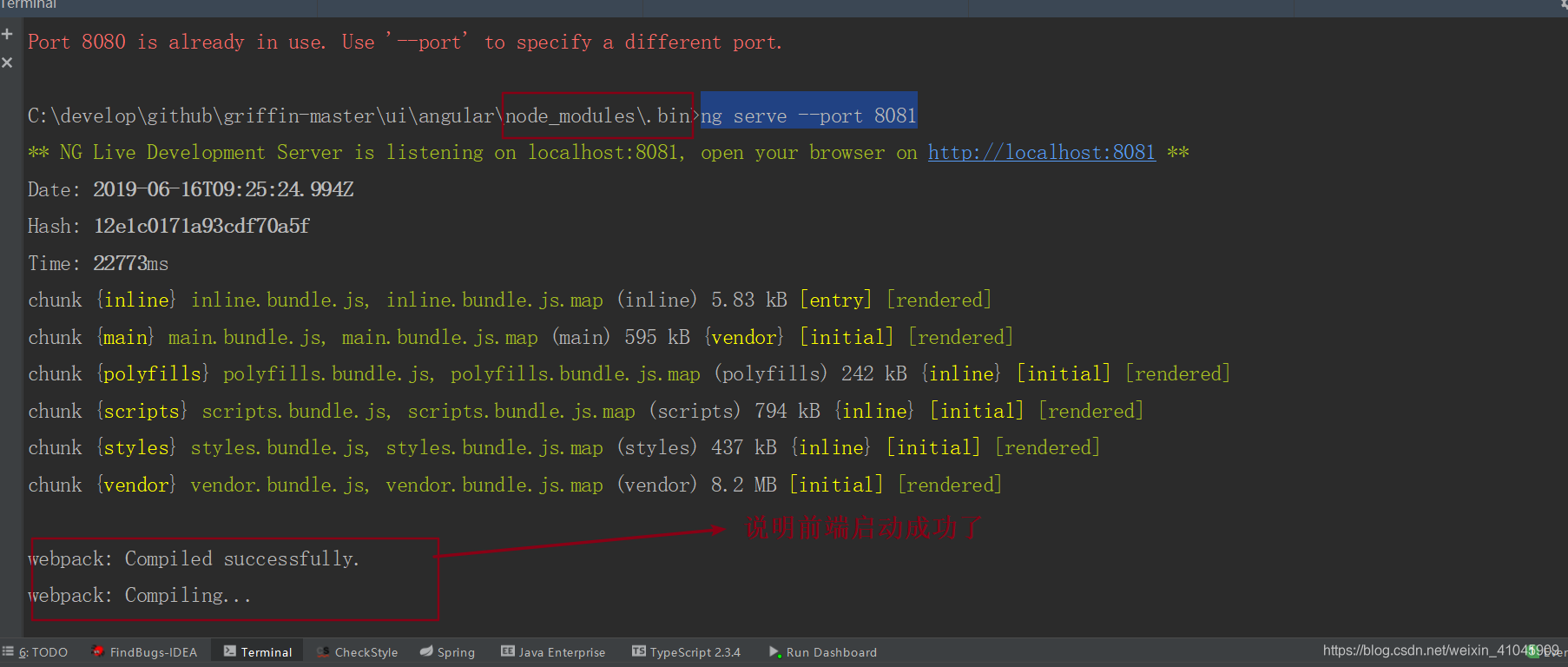Open the 6: TODO tool window
Image resolution: width=1568 pixels, height=667 pixels.
[x=36, y=652]
